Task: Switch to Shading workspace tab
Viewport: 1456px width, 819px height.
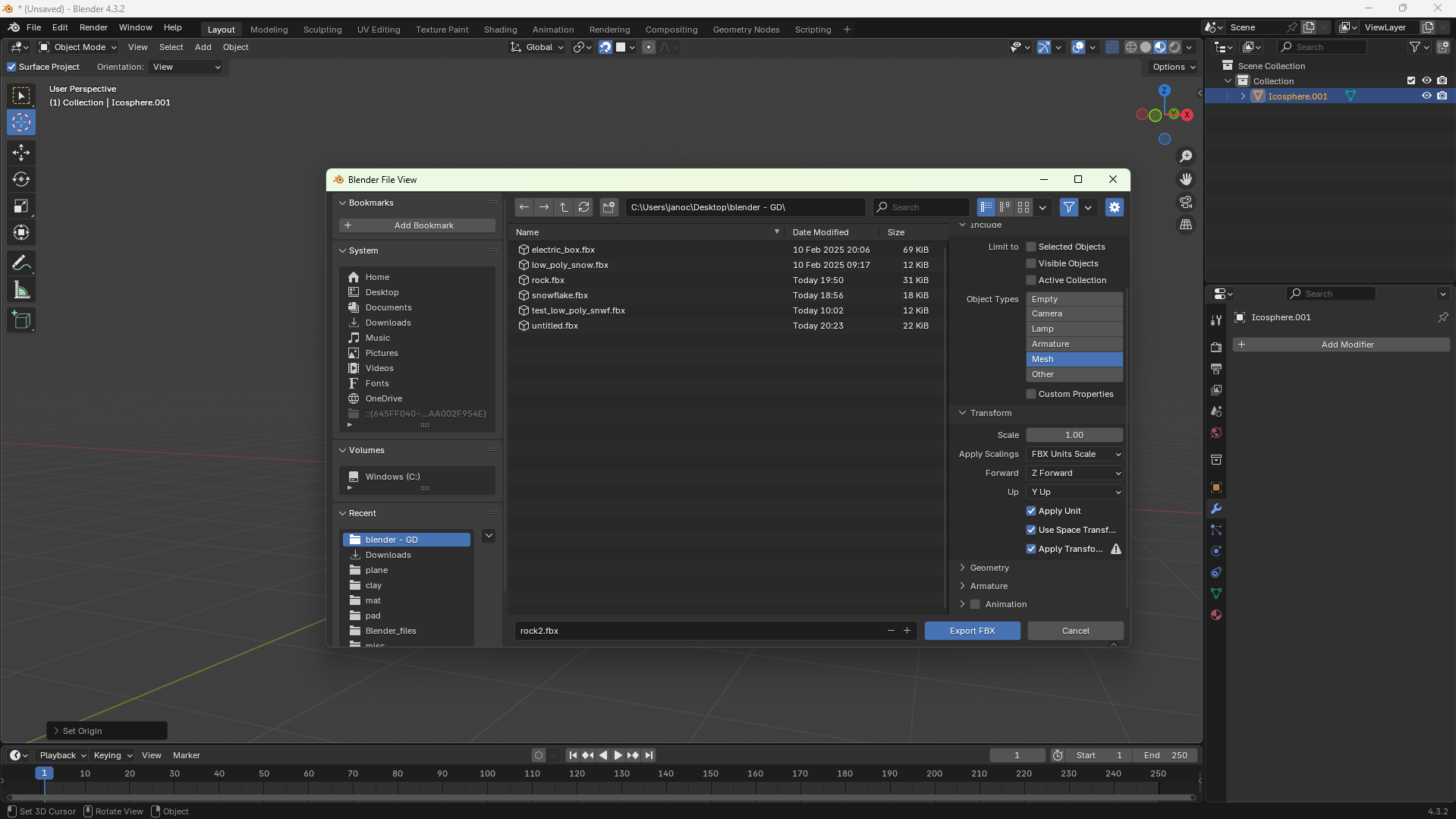Action: (501, 30)
